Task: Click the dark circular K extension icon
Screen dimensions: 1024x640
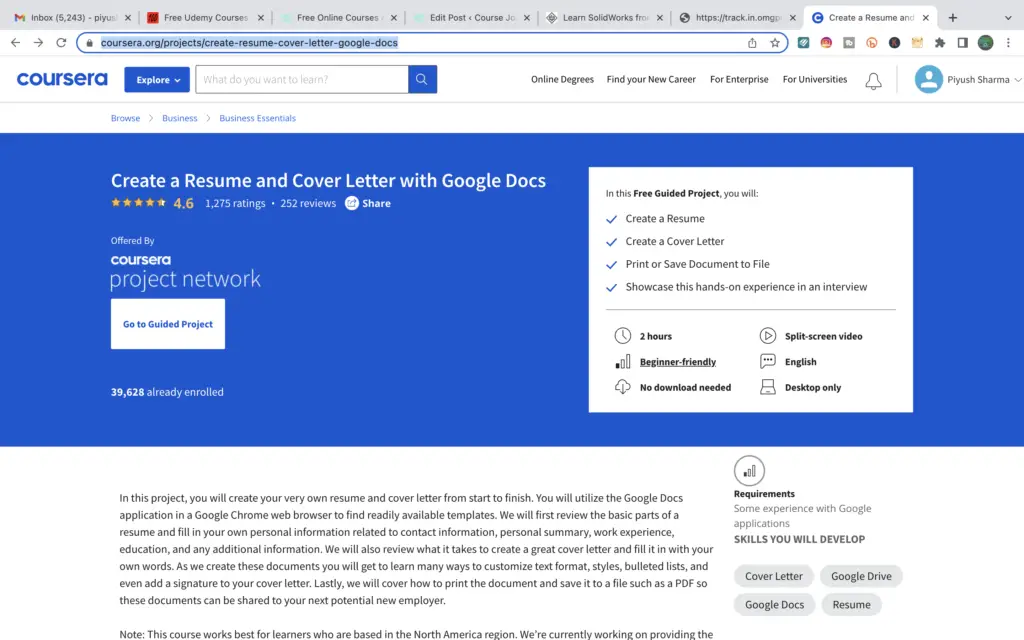Action: coord(895,42)
